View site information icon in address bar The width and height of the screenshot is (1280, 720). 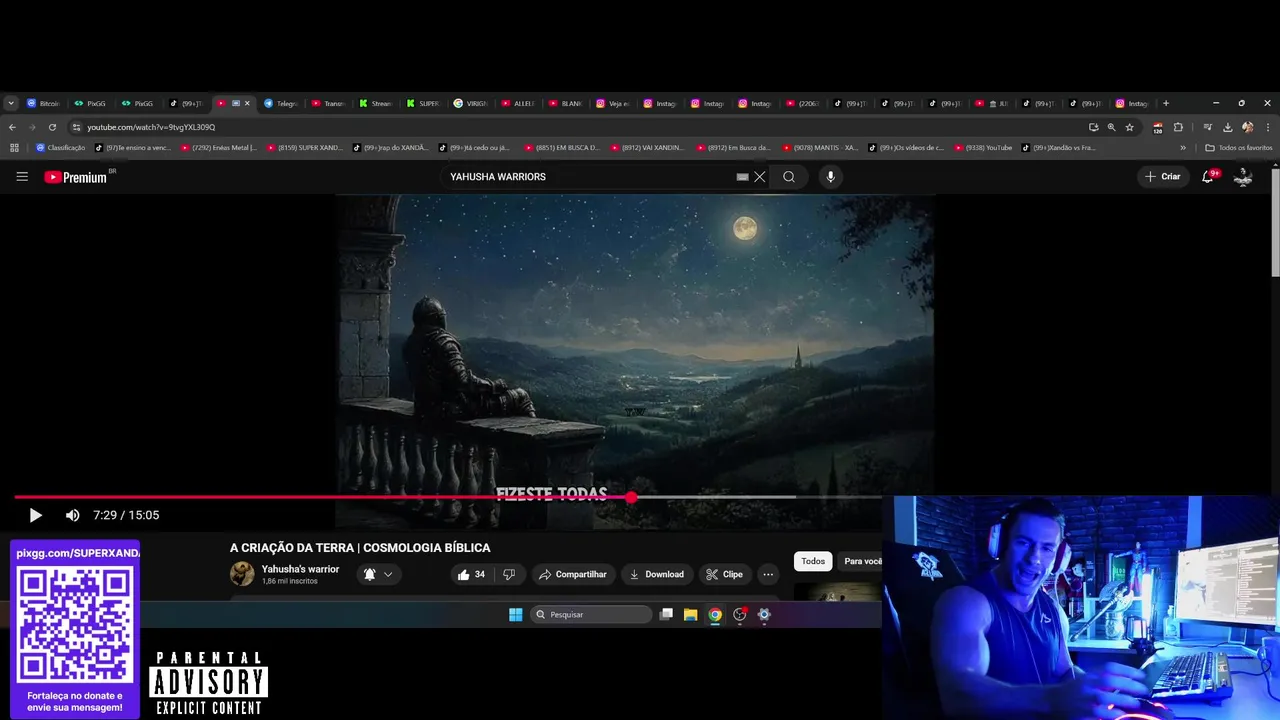point(76,127)
